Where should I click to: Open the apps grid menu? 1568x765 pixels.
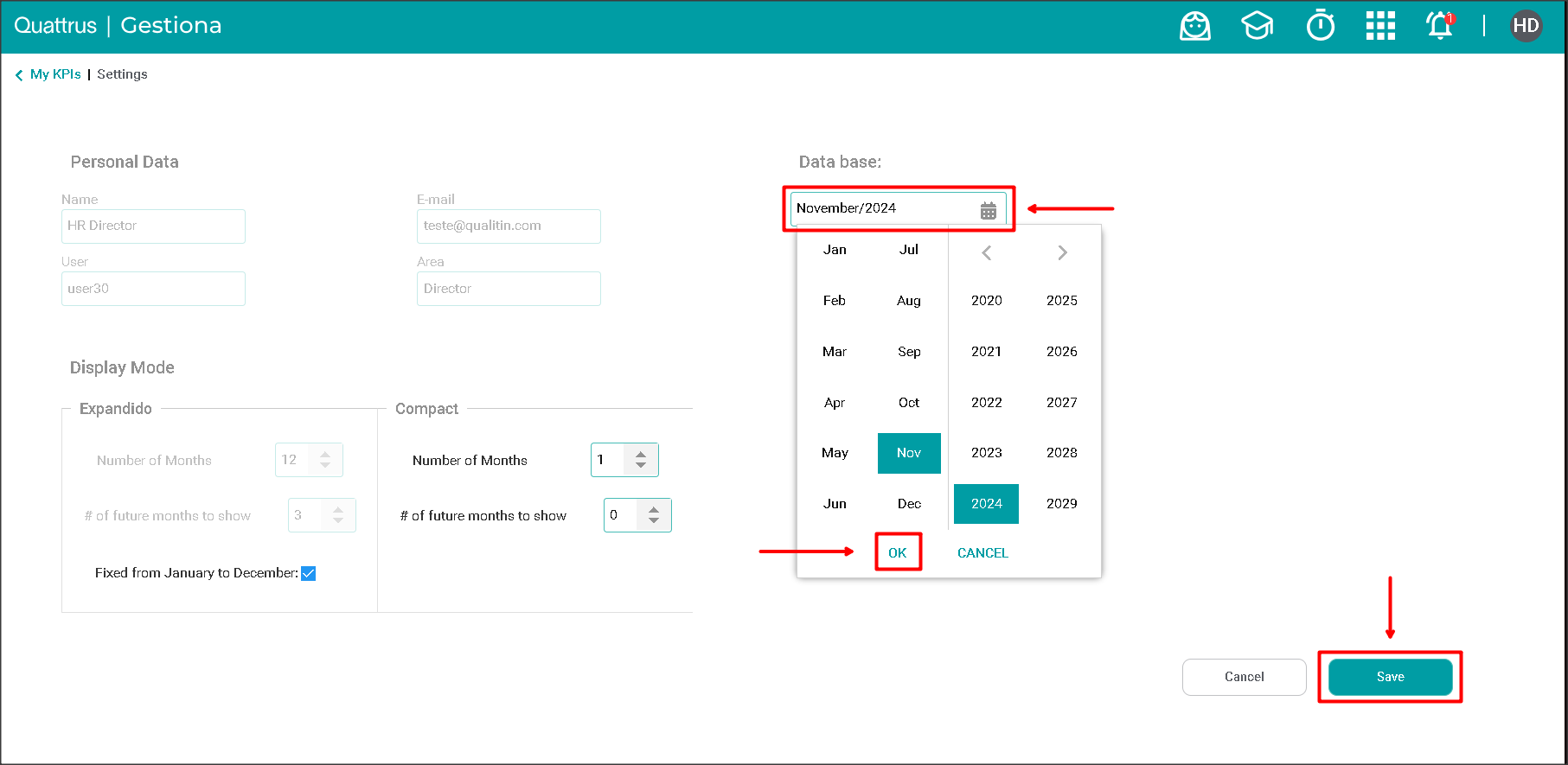(x=1380, y=26)
